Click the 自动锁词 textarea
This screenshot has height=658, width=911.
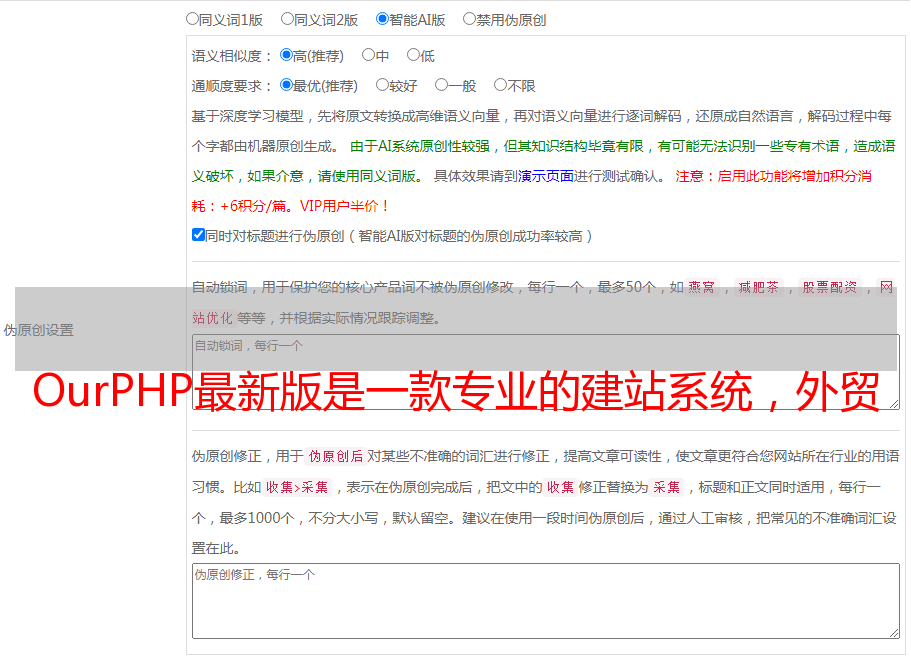546,372
